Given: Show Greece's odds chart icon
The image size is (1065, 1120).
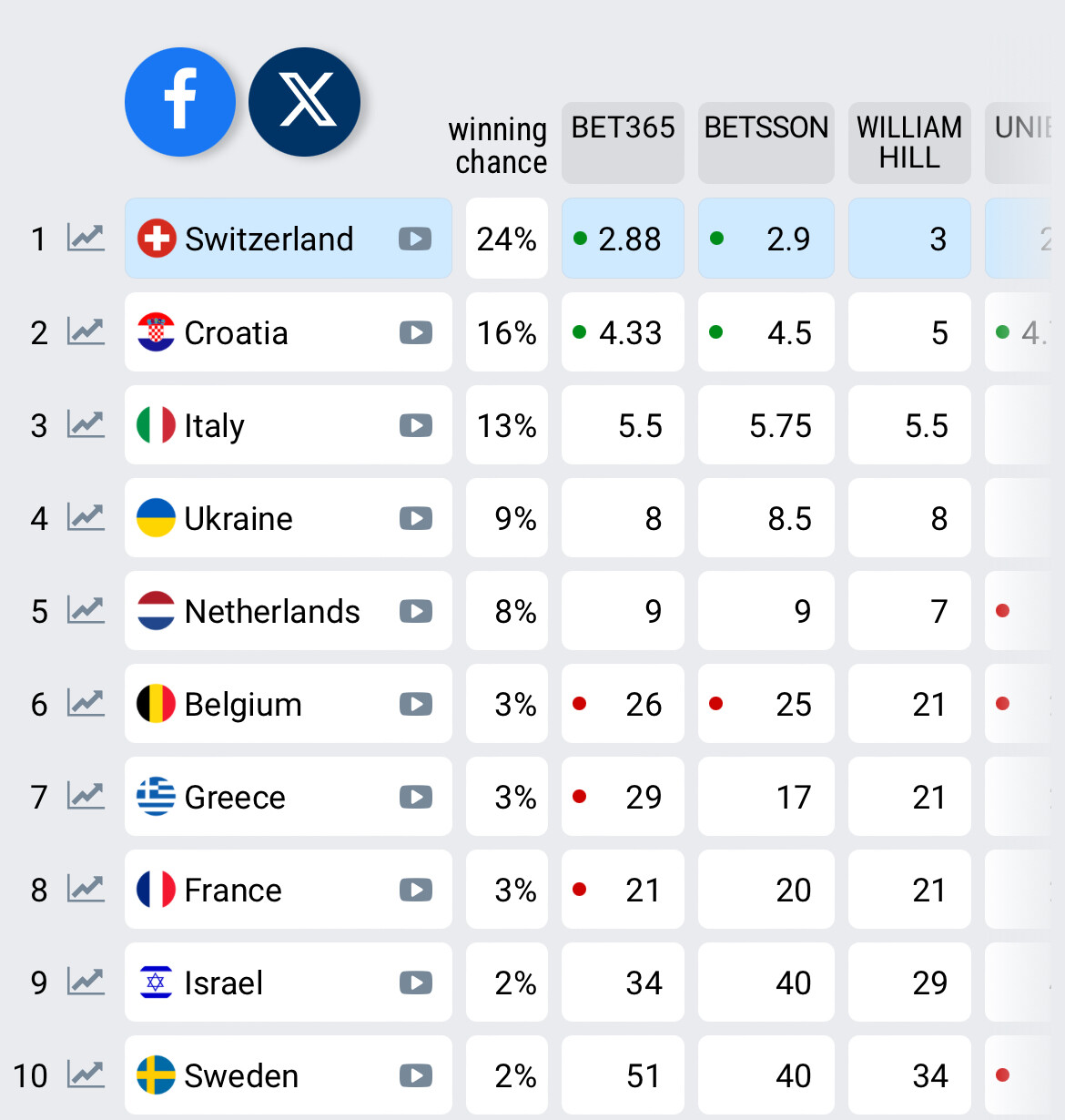Looking at the screenshot, I should pyautogui.click(x=86, y=796).
